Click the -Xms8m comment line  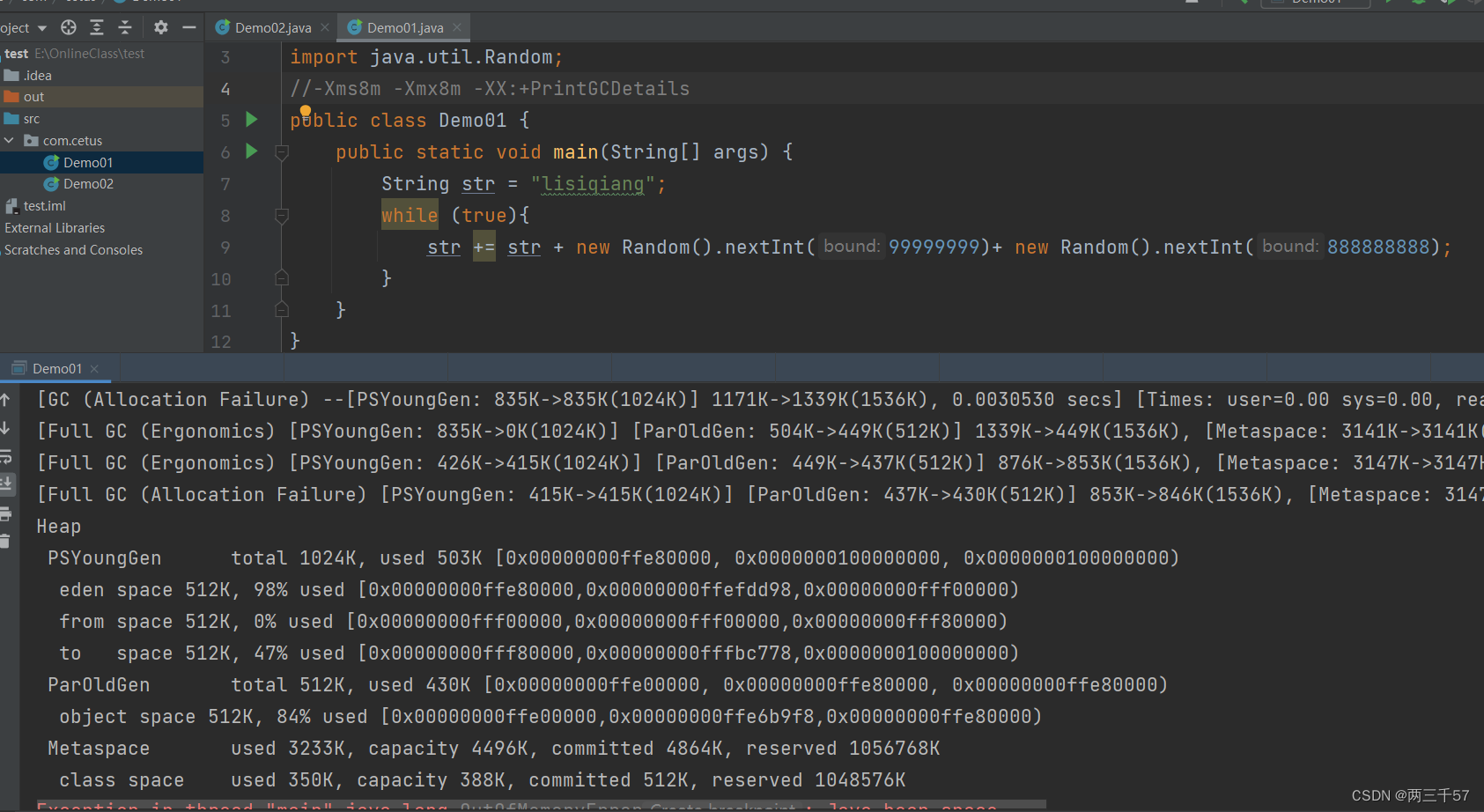click(x=490, y=89)
